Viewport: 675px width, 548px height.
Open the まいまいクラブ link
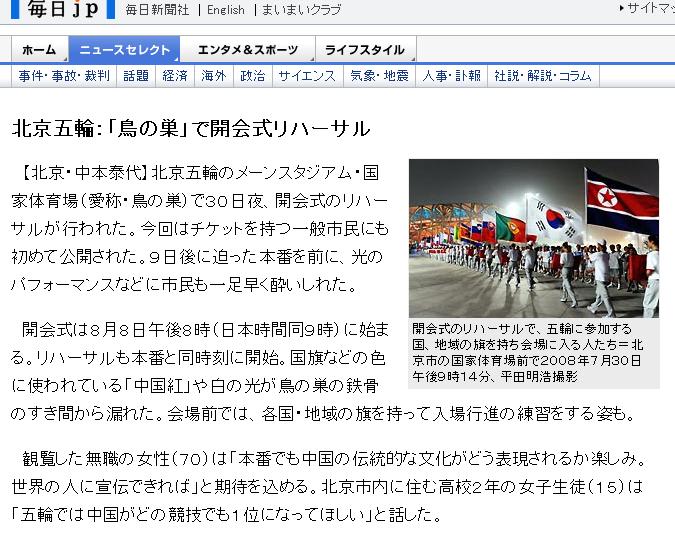(x=300, y=10)
